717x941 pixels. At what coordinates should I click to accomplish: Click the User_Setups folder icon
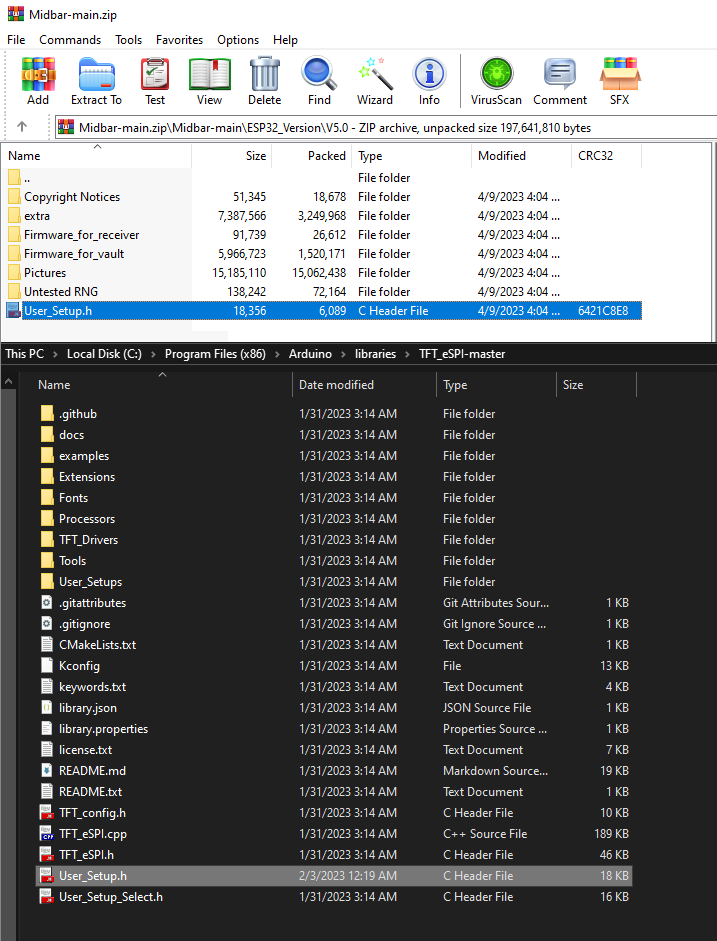coord(47,582)
